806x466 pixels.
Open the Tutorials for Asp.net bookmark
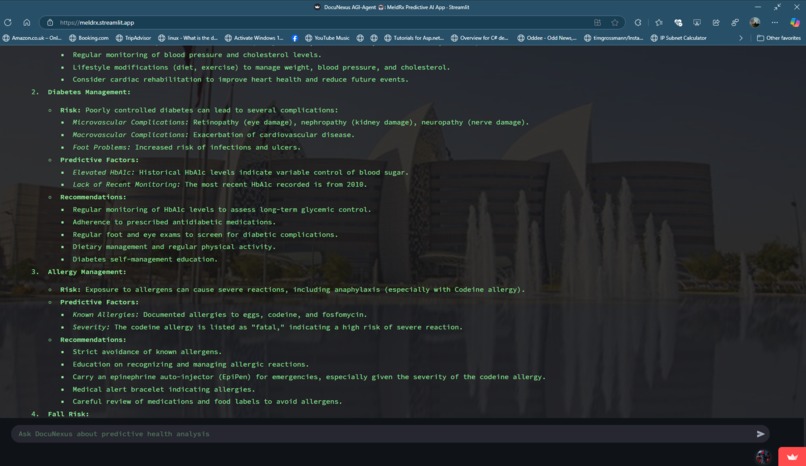[414, 38]
